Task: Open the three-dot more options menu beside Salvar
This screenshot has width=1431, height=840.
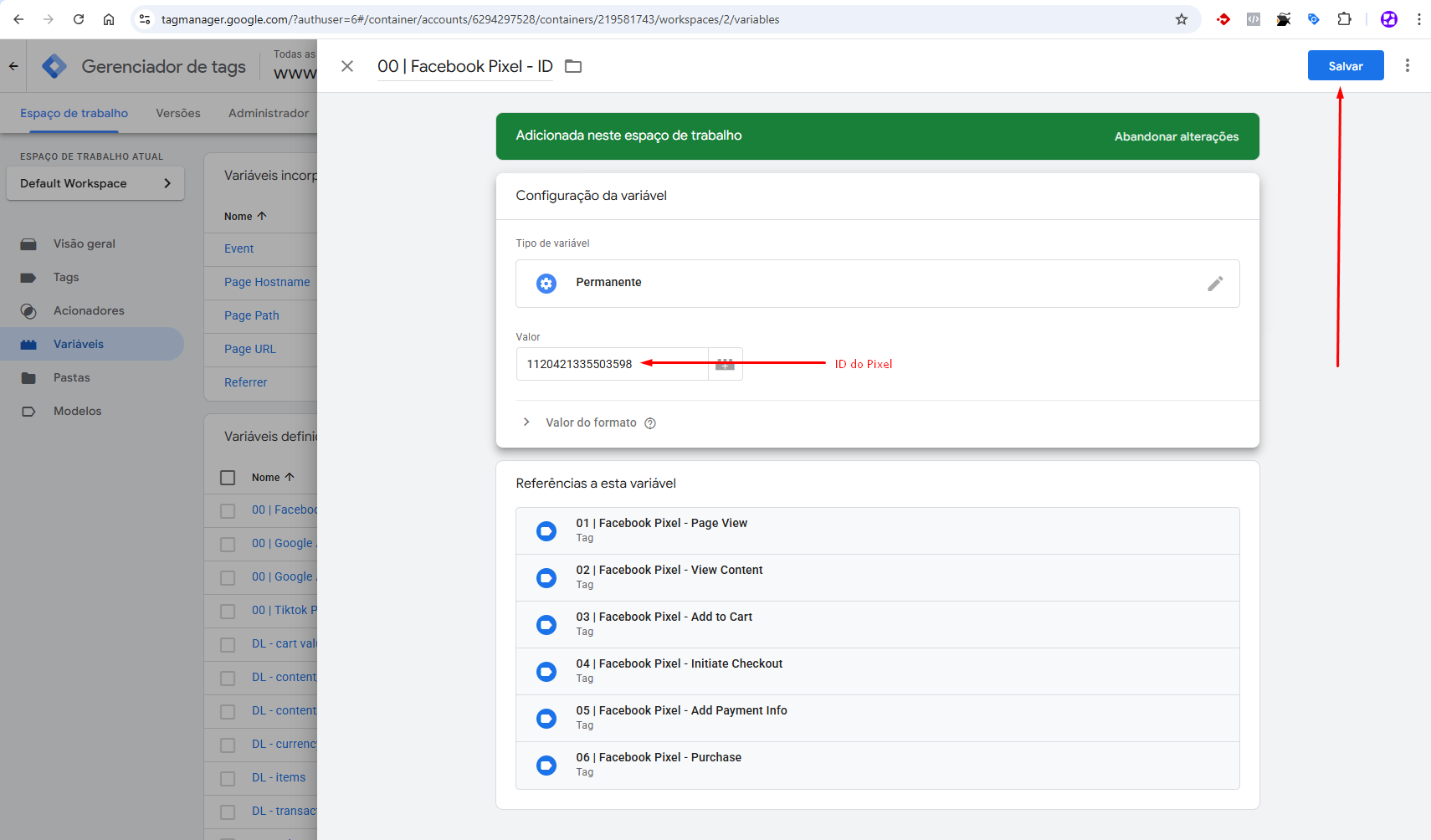Action: pyautogui.click(x=1408, y=65)
